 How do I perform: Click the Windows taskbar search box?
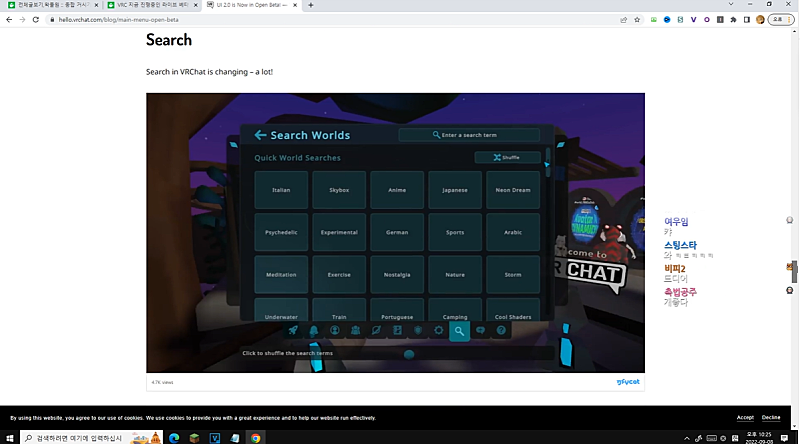pyautogui.click(x=91, y=438)
